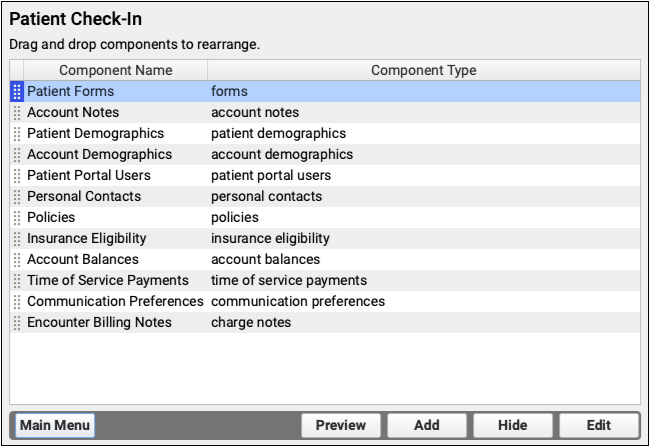Select the Account Demographics row
The width and height of the screenshot is (649, 446).
(x=99, y=154)
